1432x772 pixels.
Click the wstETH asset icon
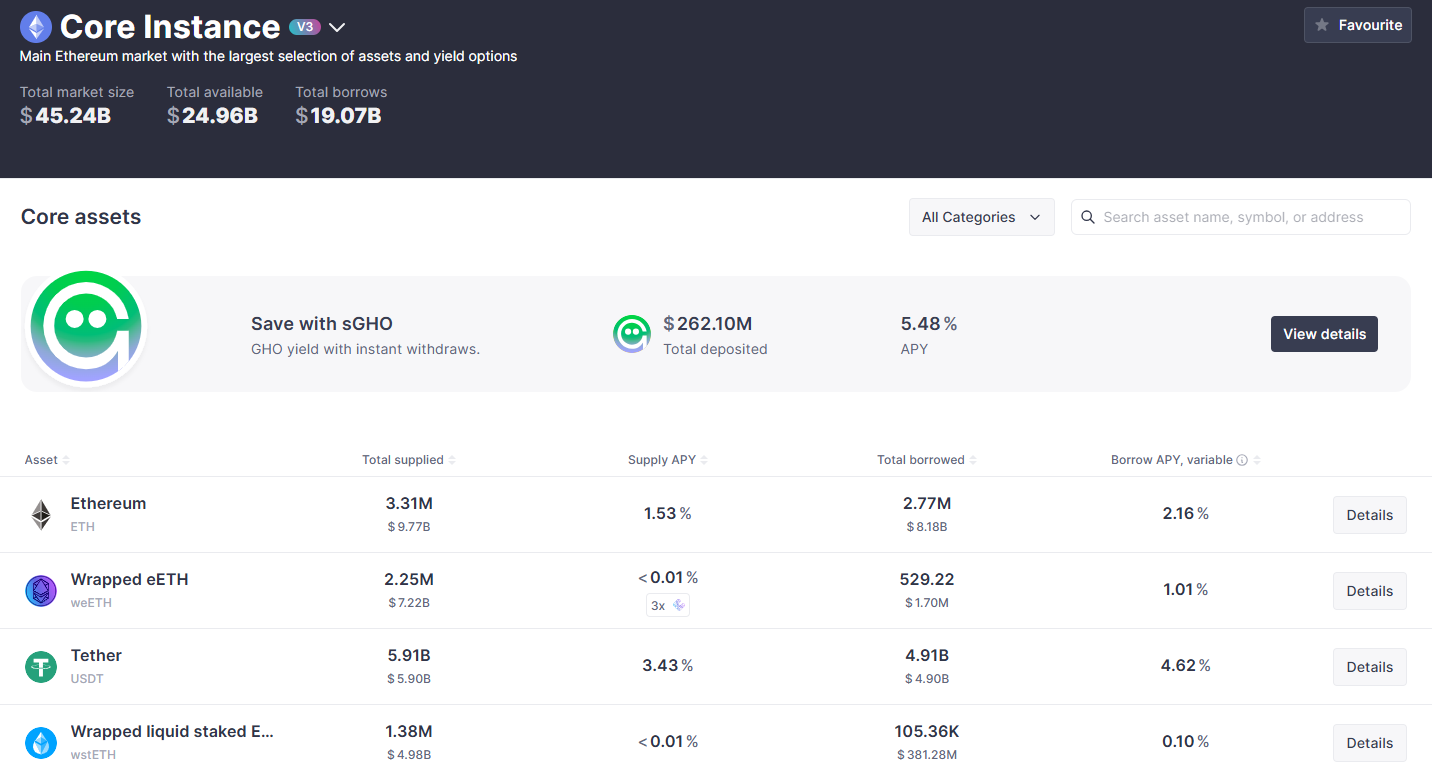41,742
